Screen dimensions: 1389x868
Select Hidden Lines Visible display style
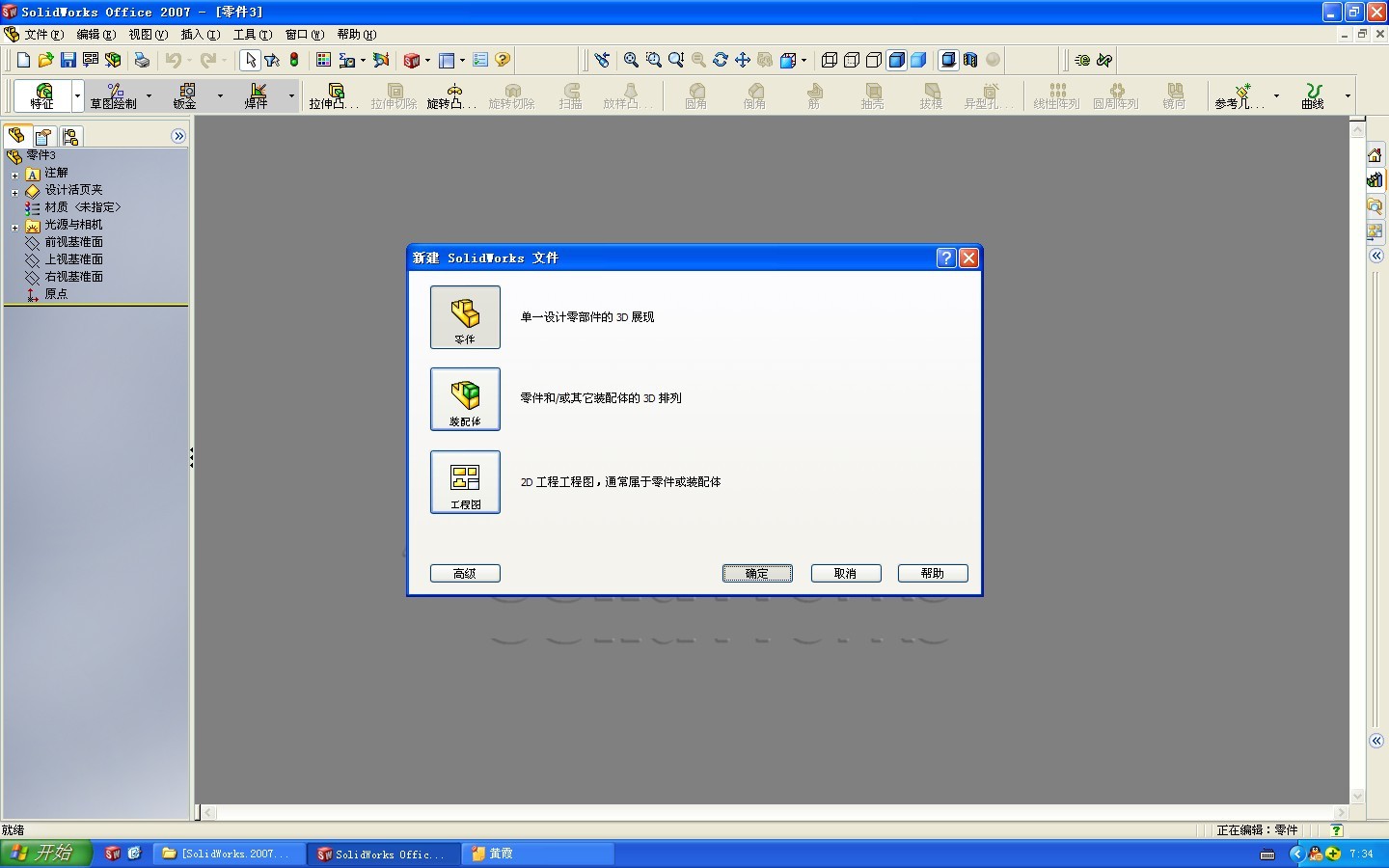click(x=852, y=60)
